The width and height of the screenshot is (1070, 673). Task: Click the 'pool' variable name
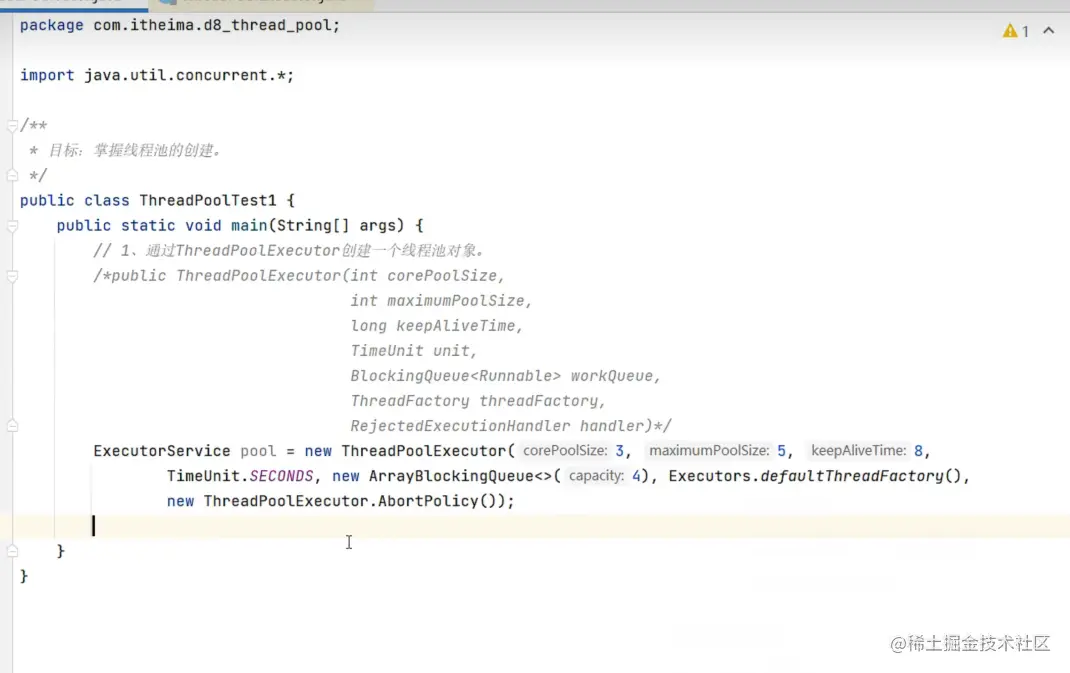[258, 451]
